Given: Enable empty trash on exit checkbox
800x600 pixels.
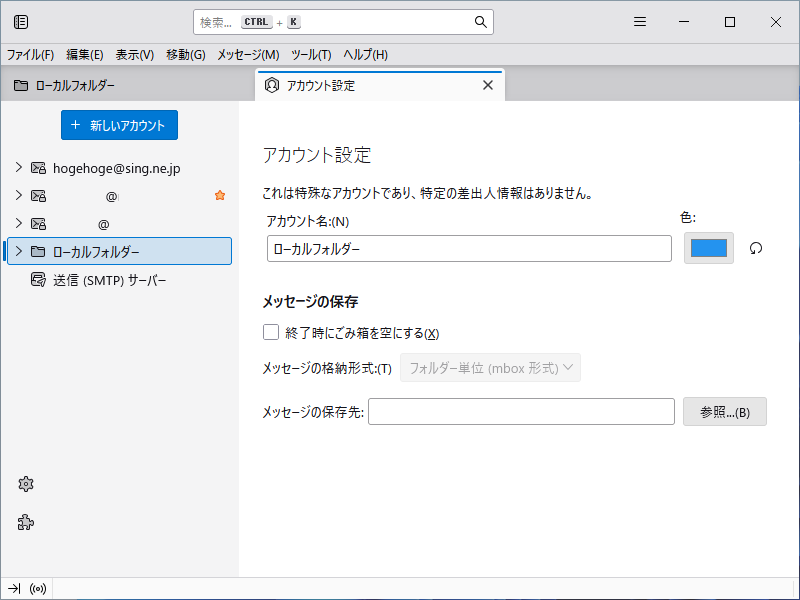Looking at the screenshot, I should tap(271, 333).
